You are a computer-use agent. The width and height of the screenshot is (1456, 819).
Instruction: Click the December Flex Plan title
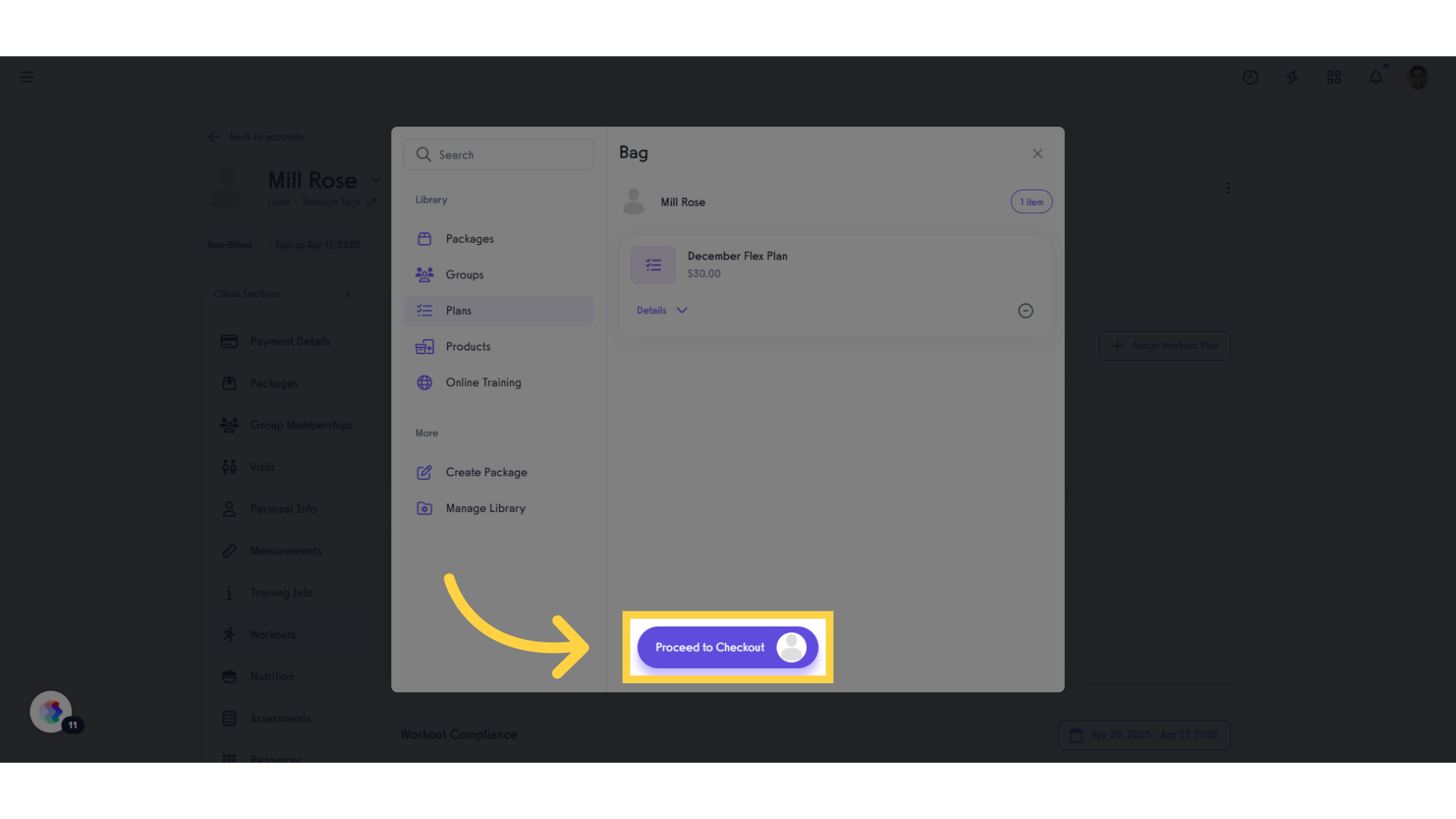click(x=737, y=256)
